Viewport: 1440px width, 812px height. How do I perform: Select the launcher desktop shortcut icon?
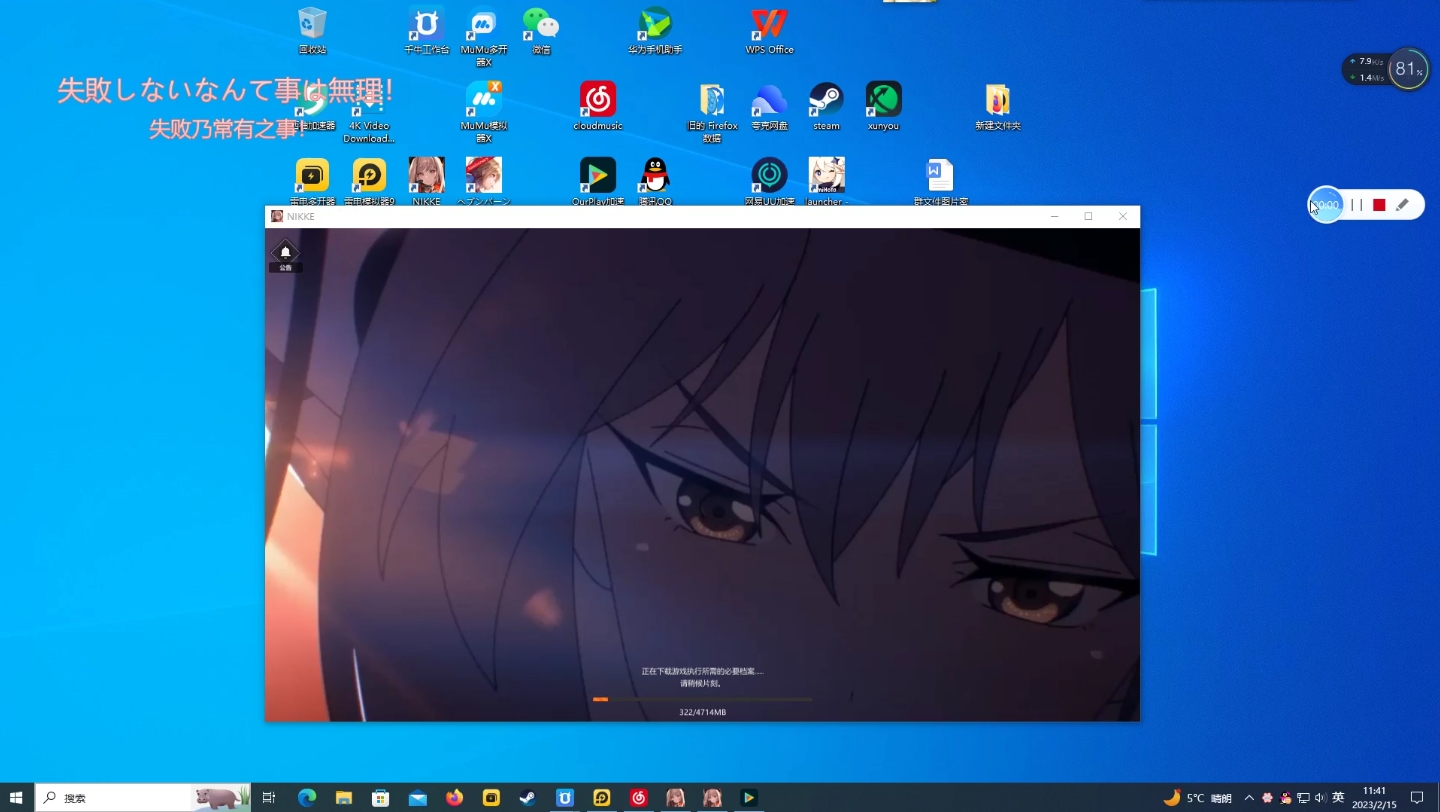click(826, 182)
